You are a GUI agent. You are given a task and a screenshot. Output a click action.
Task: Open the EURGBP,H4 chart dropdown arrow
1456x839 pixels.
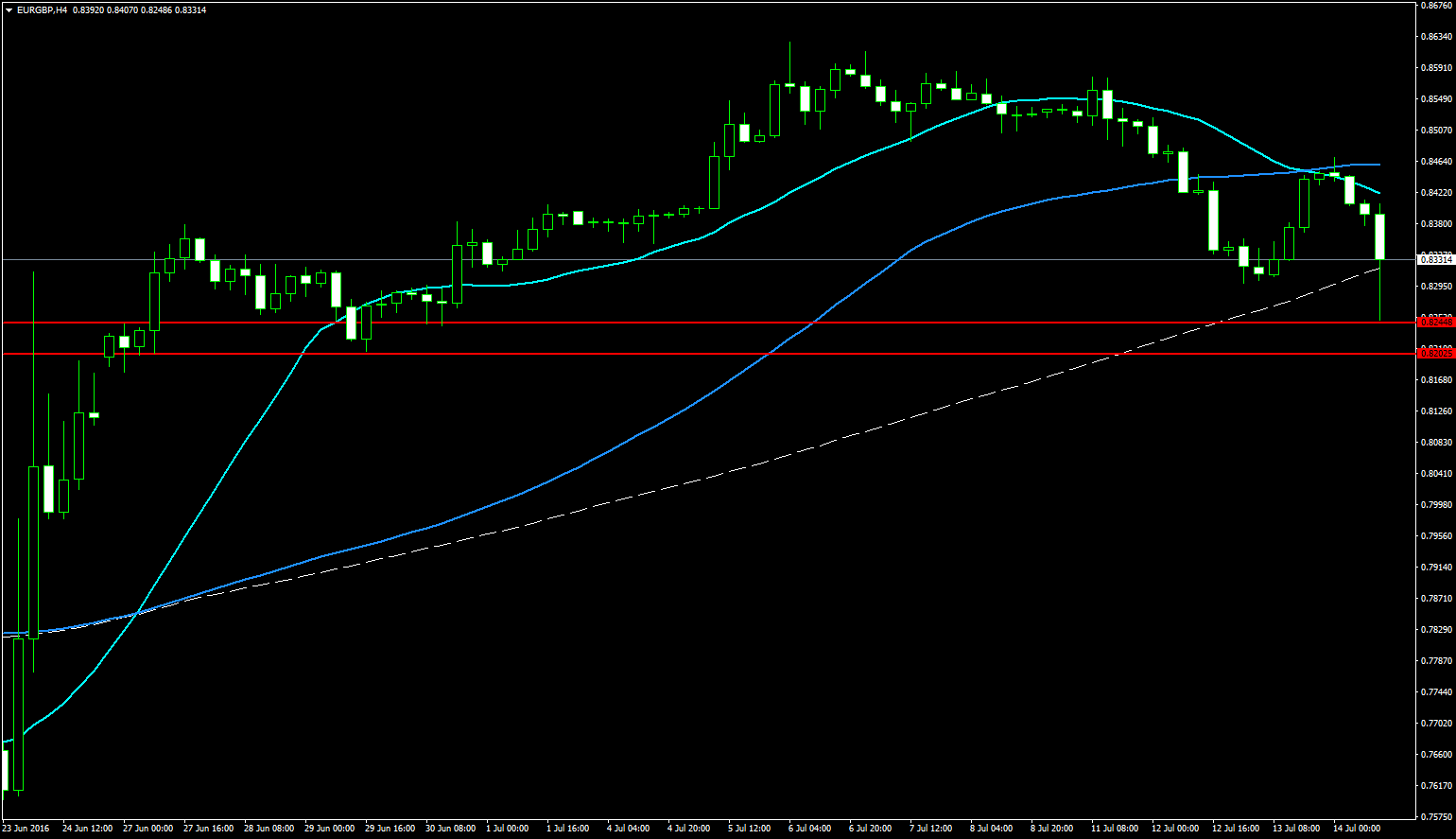point(9,10)
